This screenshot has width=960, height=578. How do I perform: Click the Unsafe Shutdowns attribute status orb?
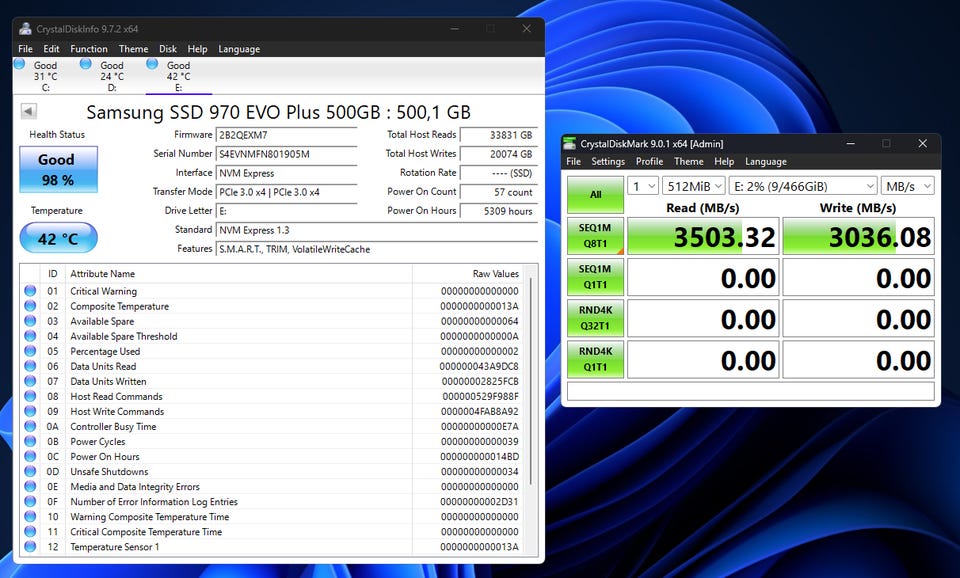pyautogui.click(x=30, y=472)
